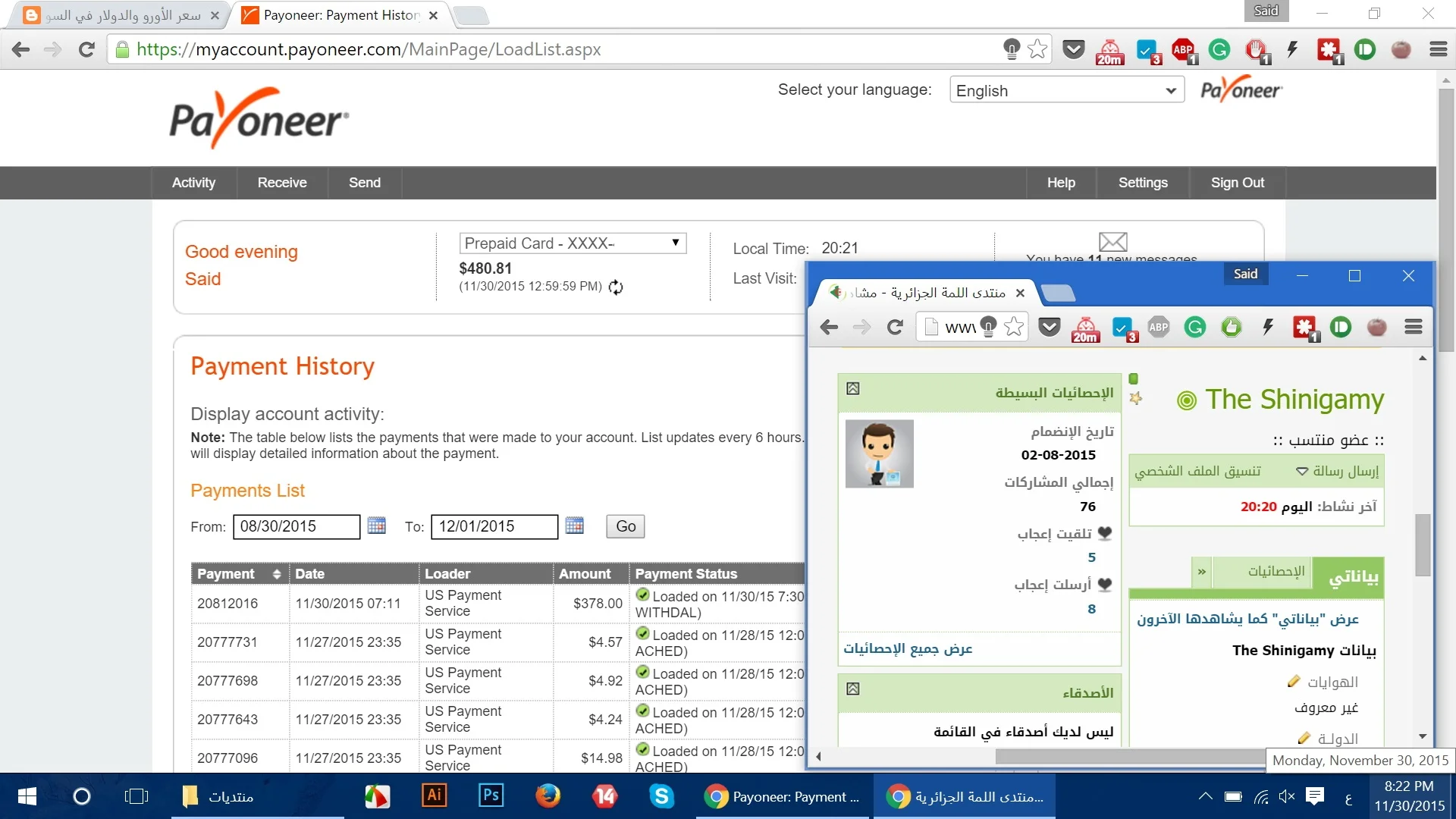Click the new messages envelope icon
The image size is (1456, 819).
[1112, 242]
